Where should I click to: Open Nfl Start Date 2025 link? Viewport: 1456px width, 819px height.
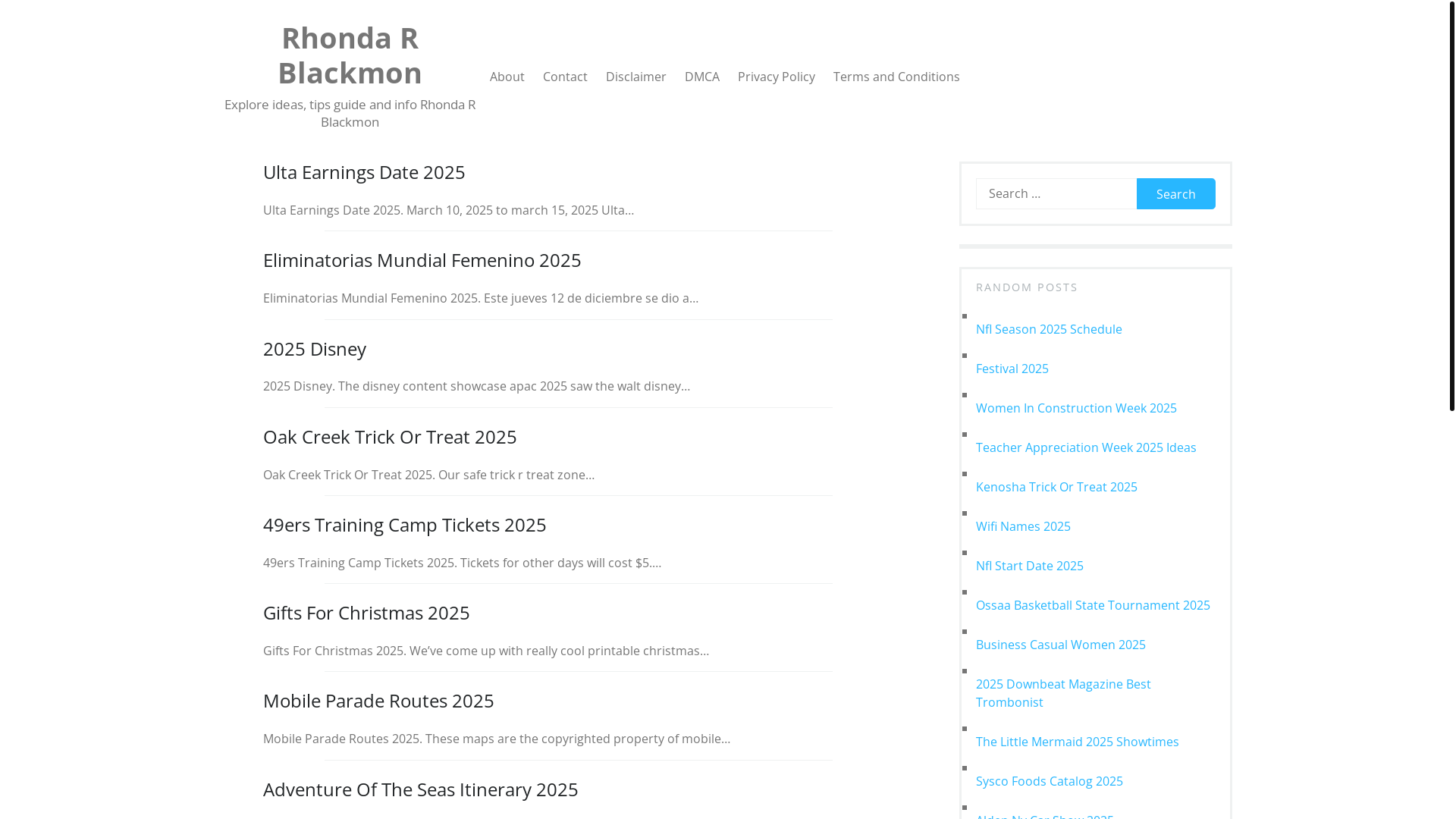(1030, 566)
